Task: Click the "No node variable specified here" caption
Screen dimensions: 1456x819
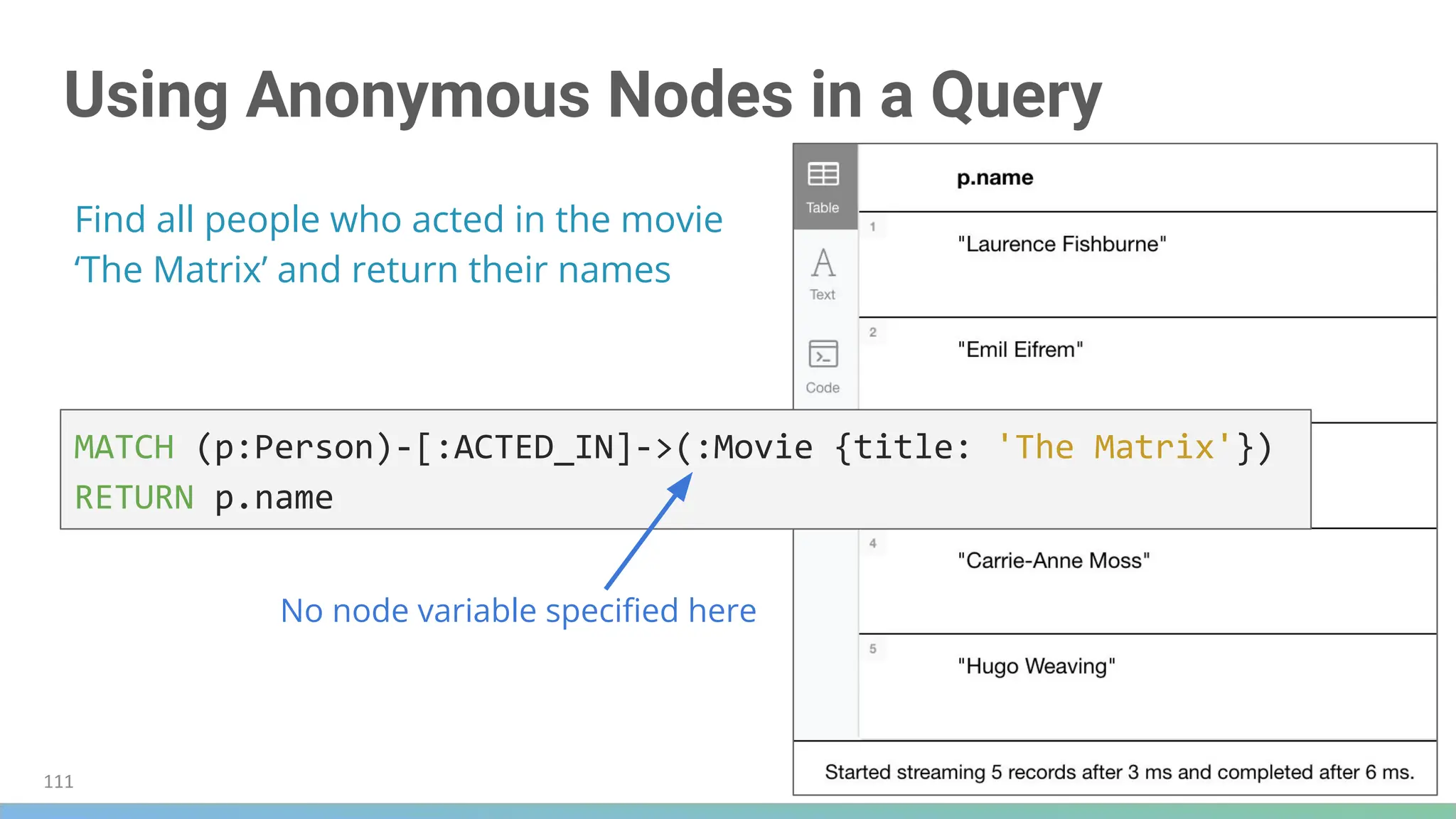Action: (518, 611)
